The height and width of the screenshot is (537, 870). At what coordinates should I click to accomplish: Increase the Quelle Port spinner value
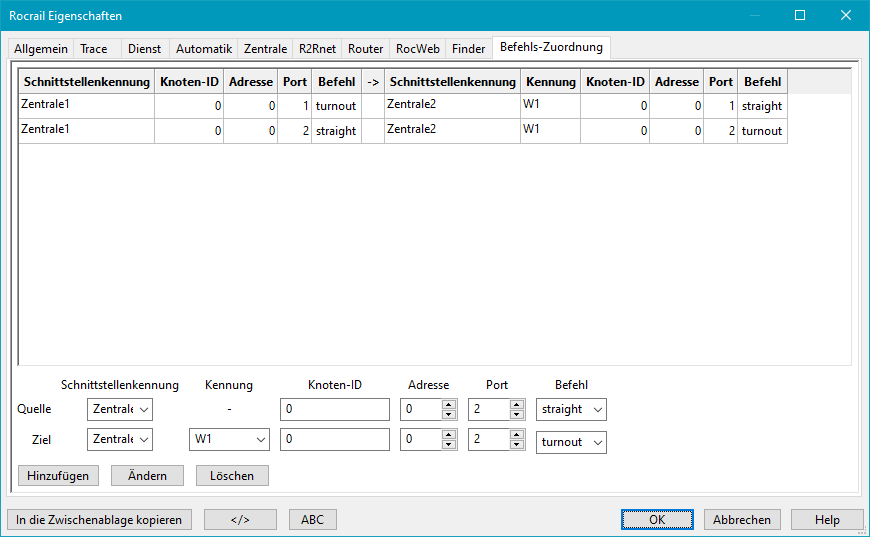point(517,404)
